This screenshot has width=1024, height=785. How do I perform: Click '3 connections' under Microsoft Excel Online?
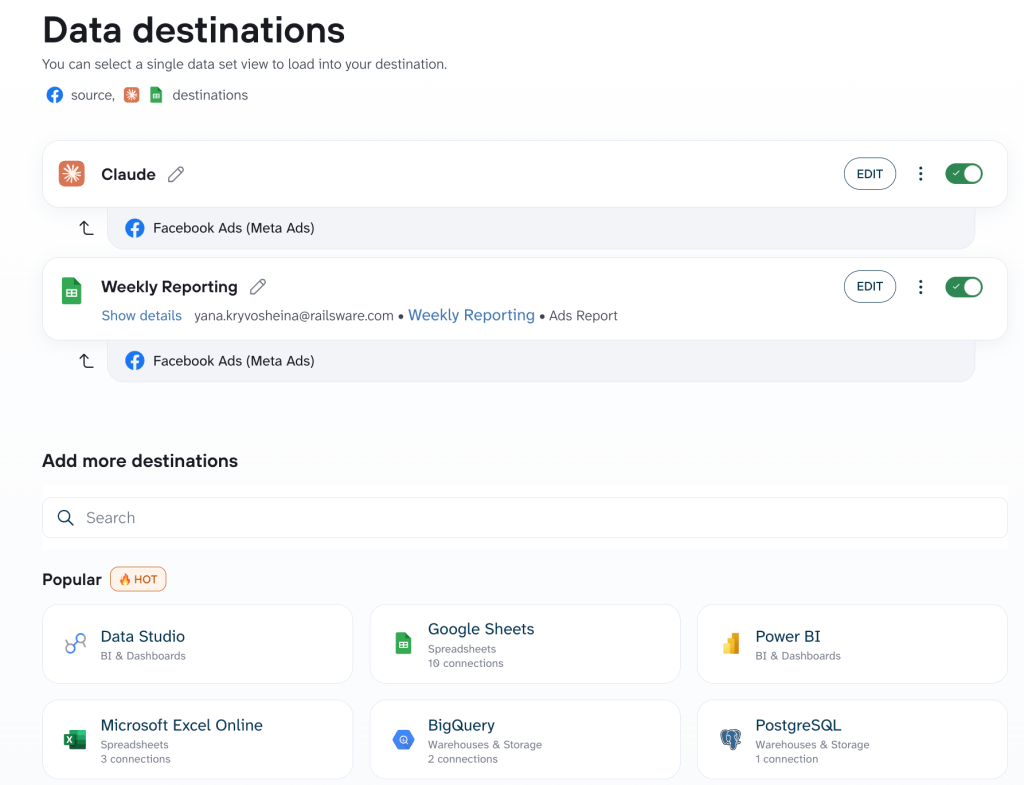[135, 759]
